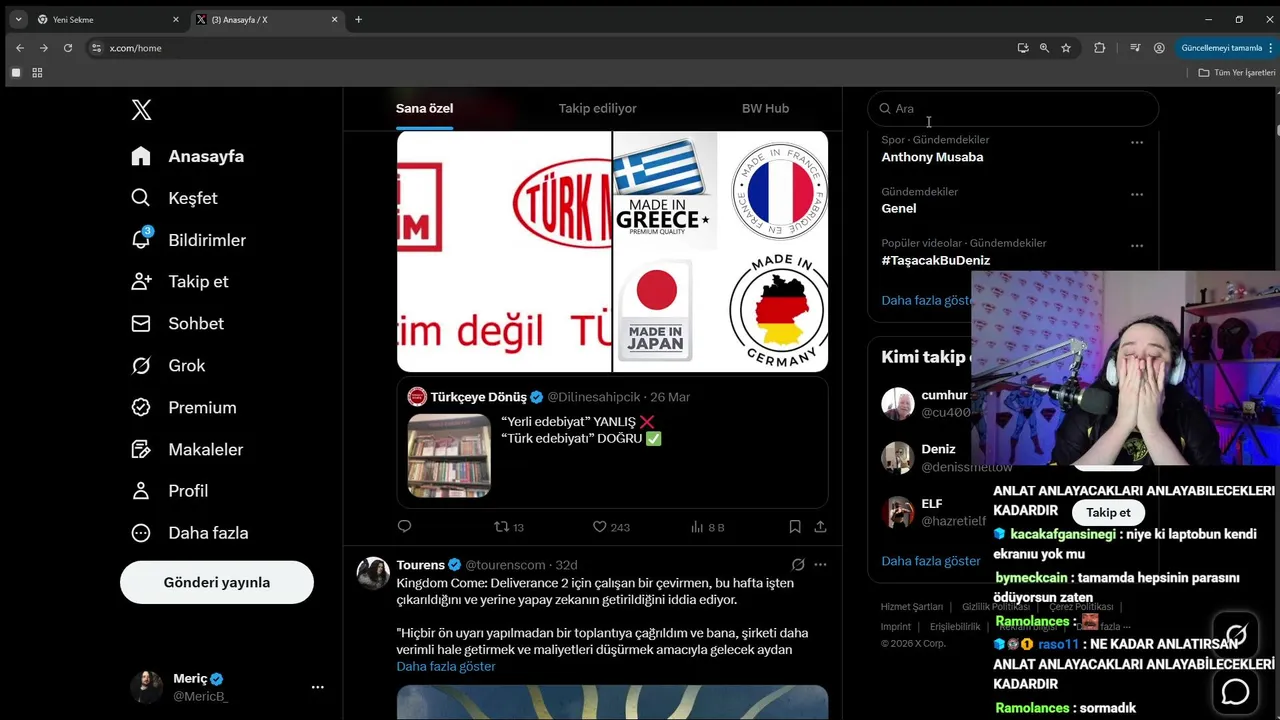Image resolution: width=1280 pixels, height=720 pixels.
Task: Open tab search dropdown arrow
Action: coord(18,19)
